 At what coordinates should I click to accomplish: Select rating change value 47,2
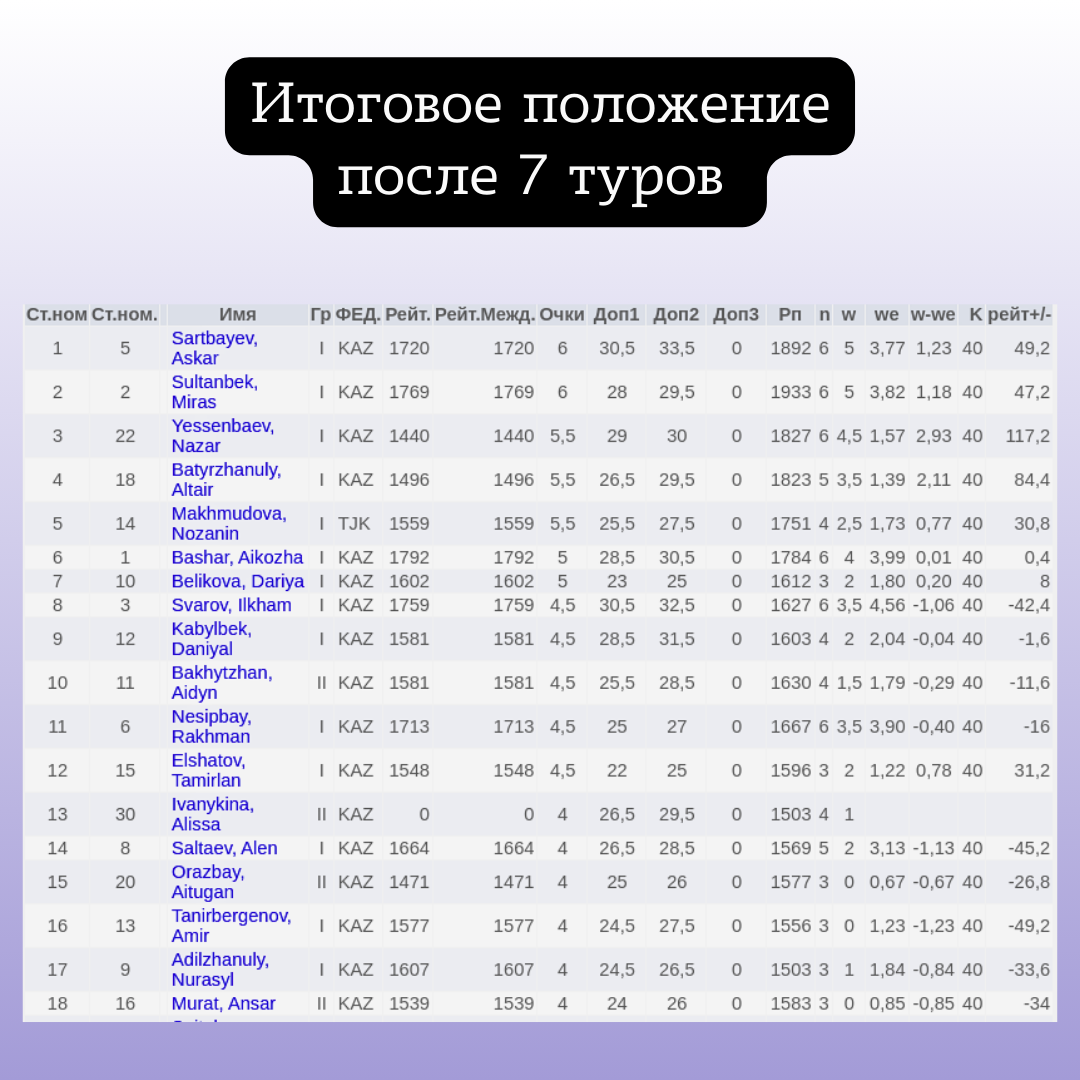pyautogui.click(x=1032, y=392)
